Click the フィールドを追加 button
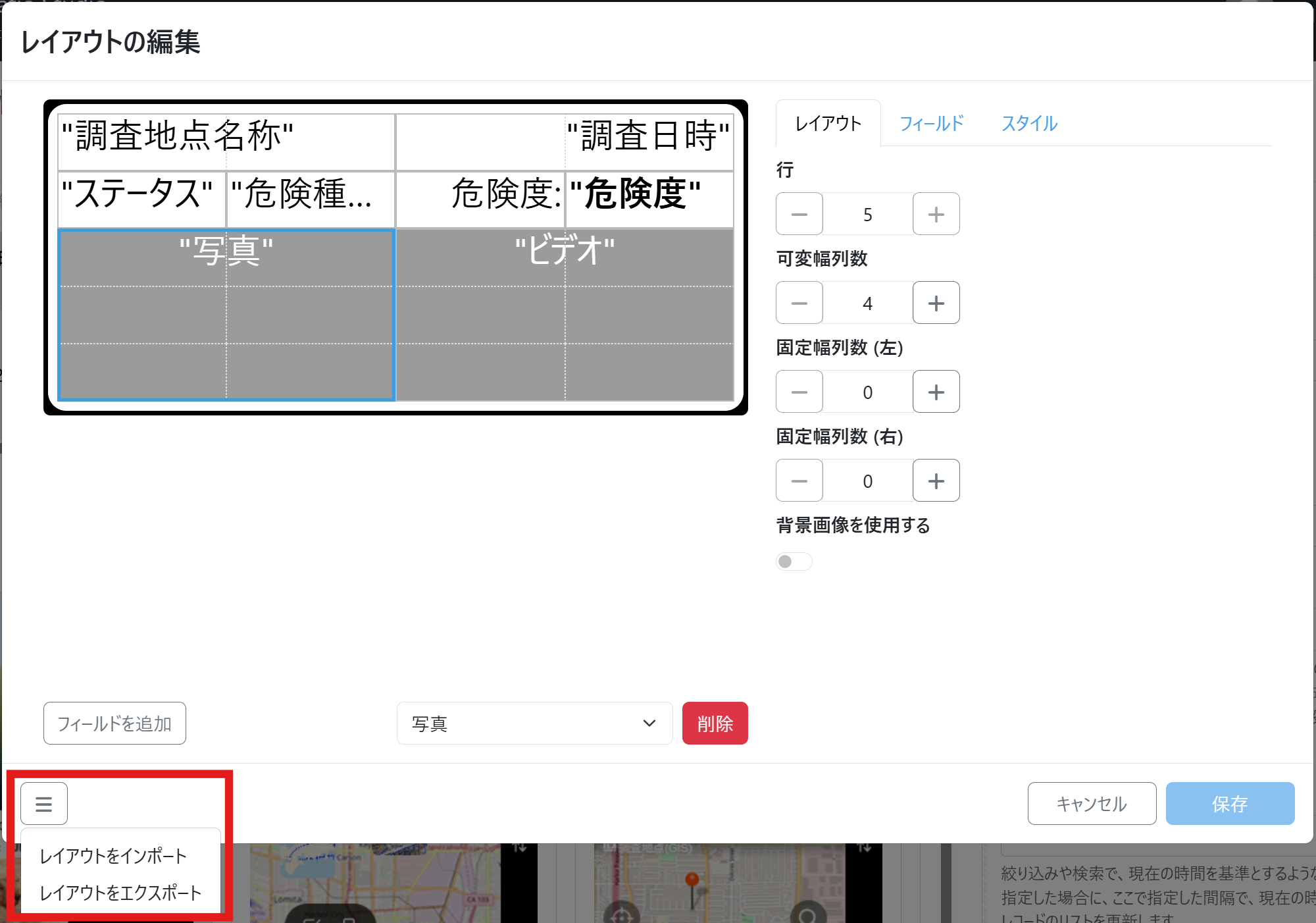1316x923 pixels. tap(114, 724)
